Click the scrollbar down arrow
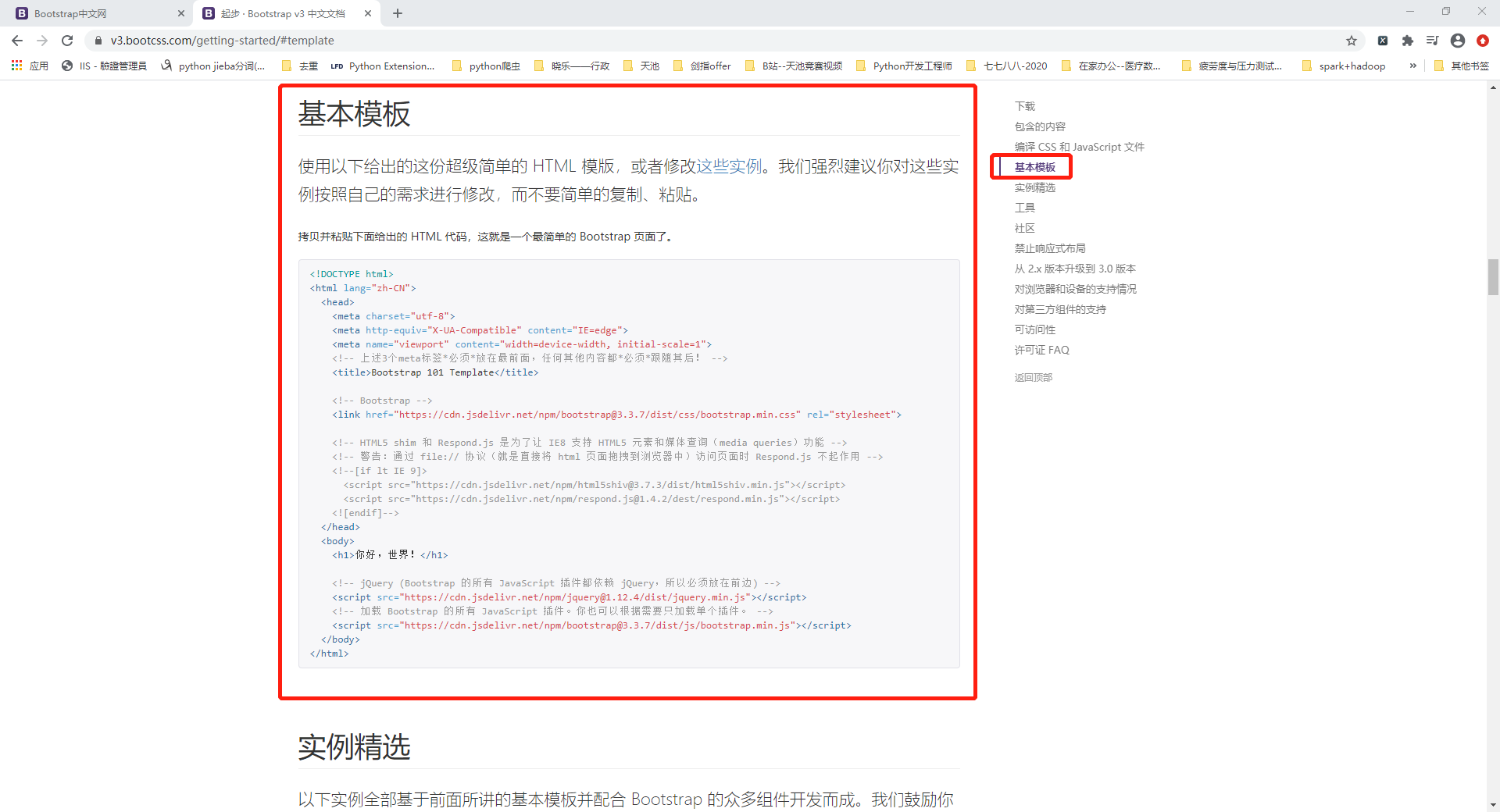This screenshot has width=1500, height=812. [1493, 805]
